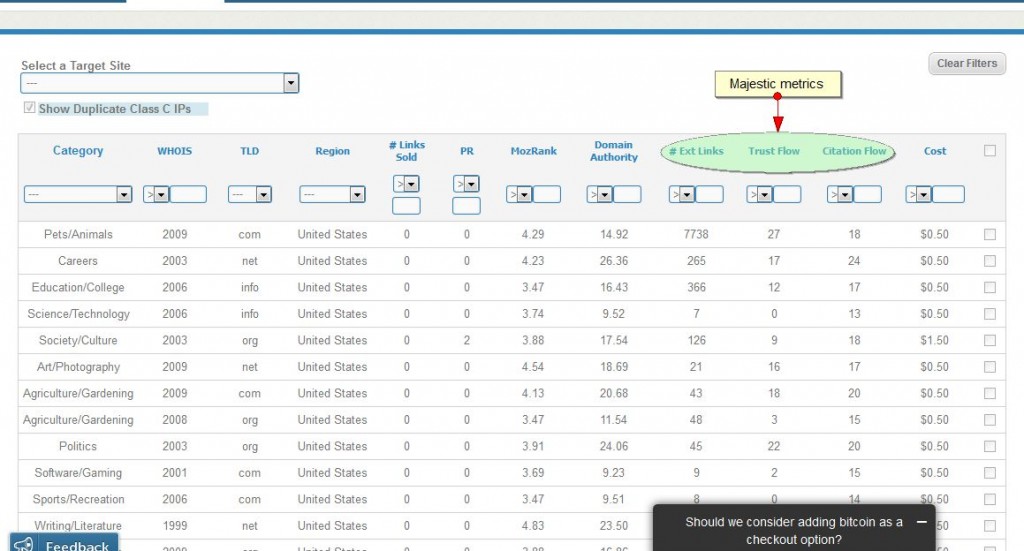1024x551 pixels.
Task: Check the Careers row checkbox
Action: click(990, 261)
